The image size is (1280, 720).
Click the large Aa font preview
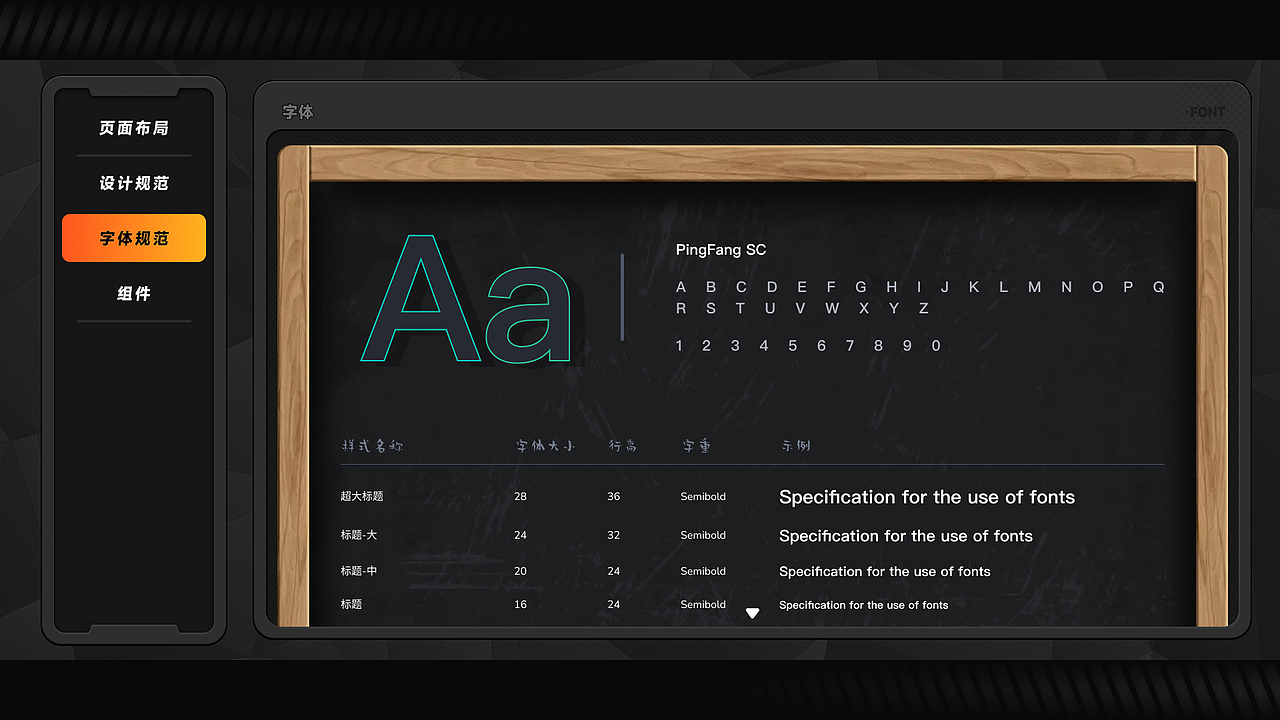(466, 298)
